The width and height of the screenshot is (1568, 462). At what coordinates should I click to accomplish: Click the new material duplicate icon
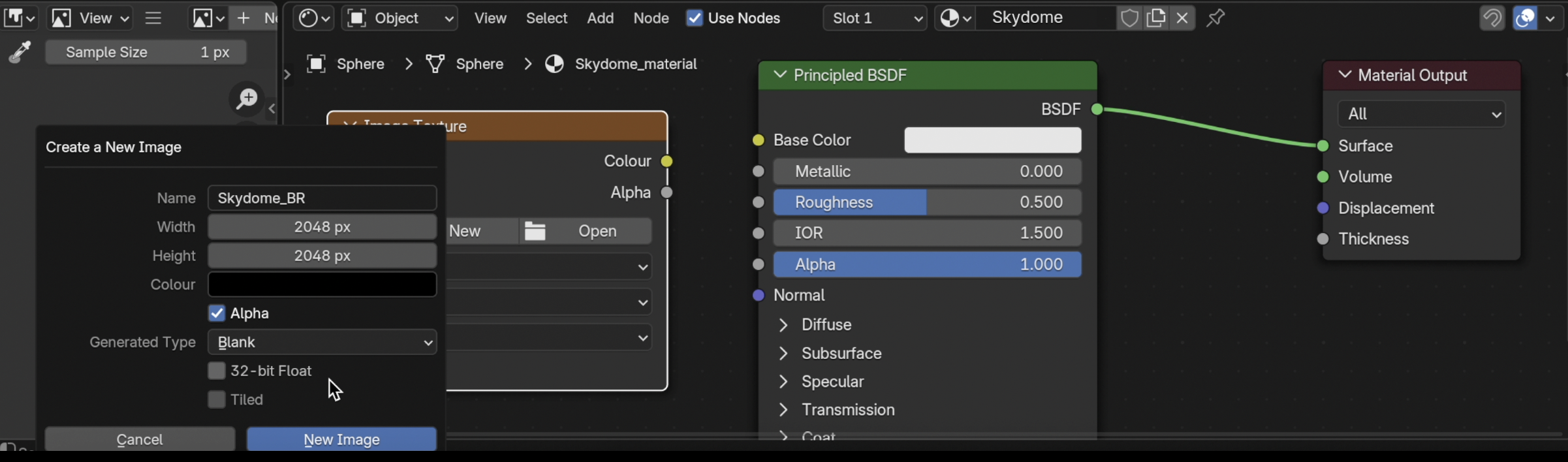click(x=1155, y=18)
